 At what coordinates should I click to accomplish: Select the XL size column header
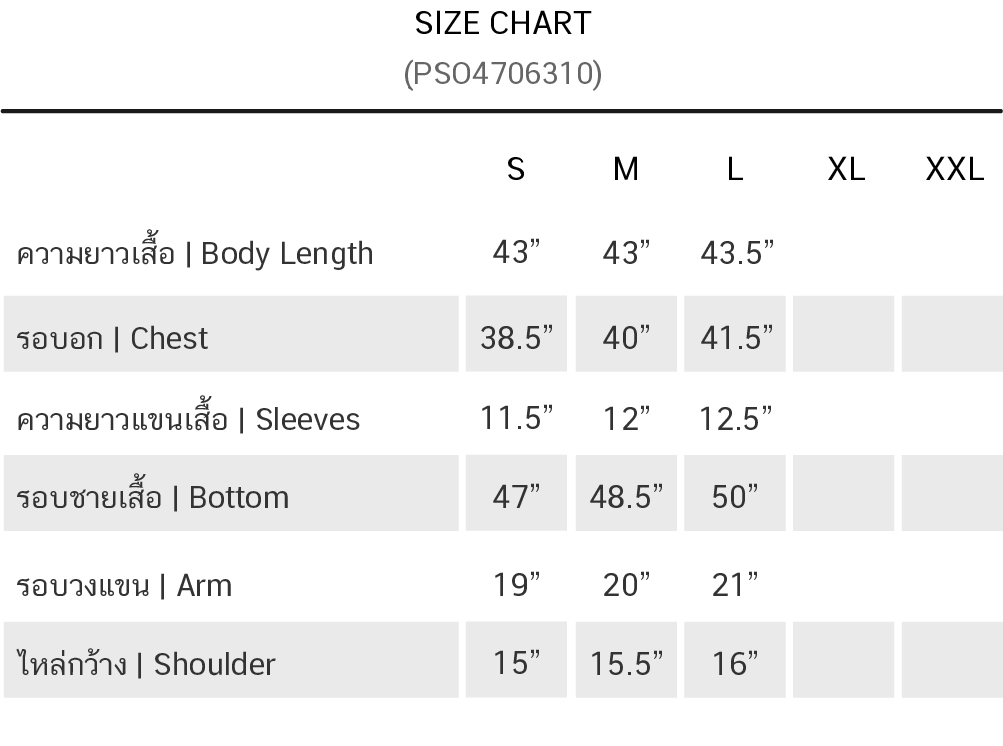click(x=845, y=169)
